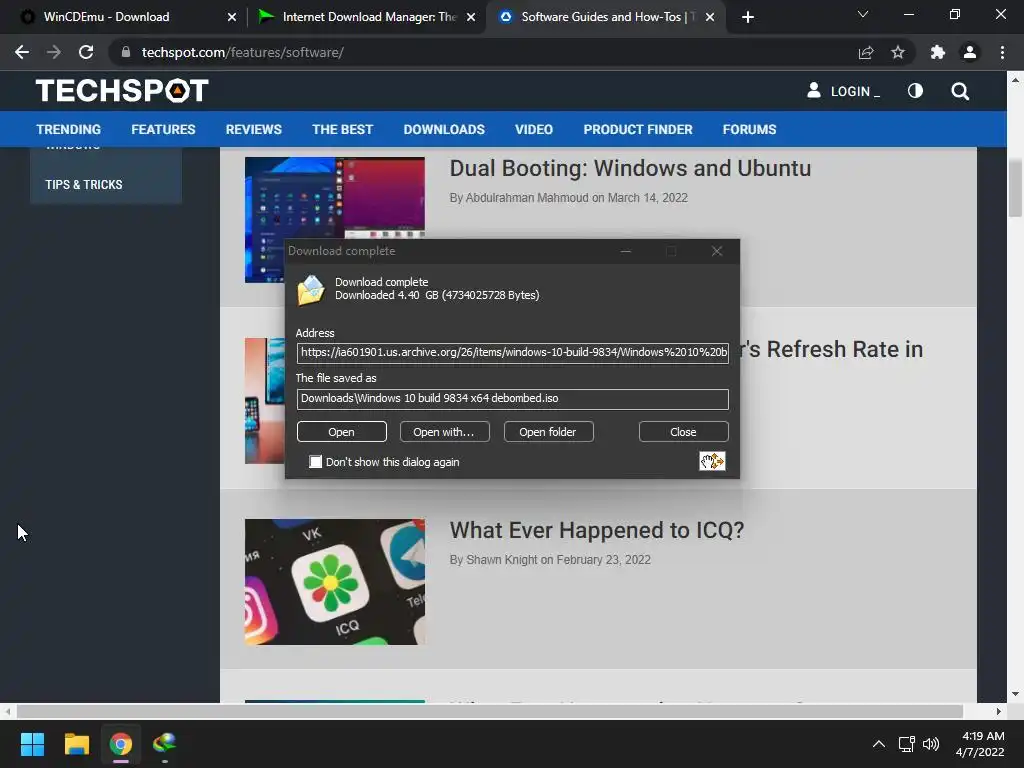Open File Explorer from the taskbar
Image resolution: width=1024 pixels, height=768 pixels.
(x=76, y=744)
